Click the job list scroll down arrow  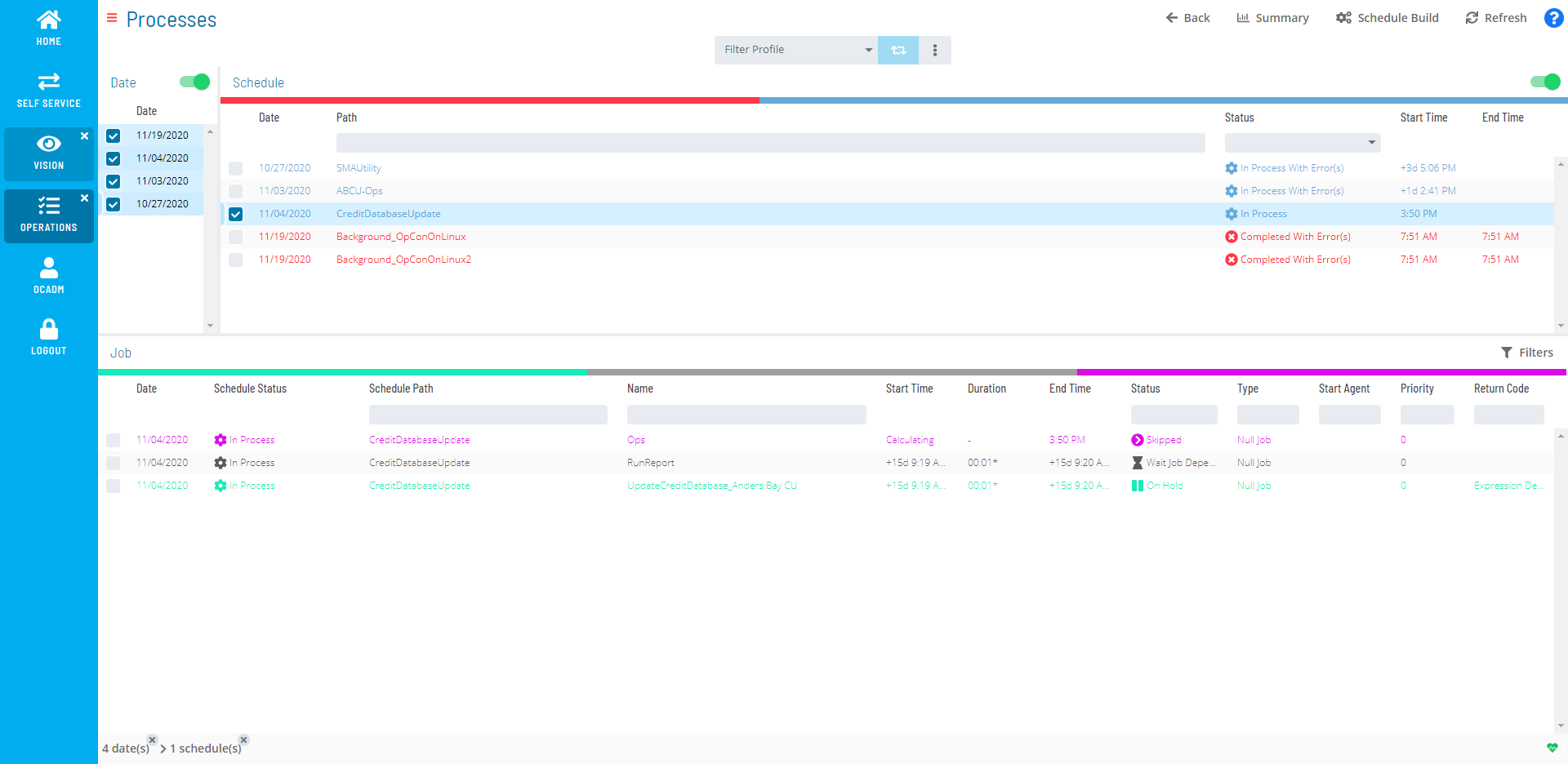coord(1561,726)
